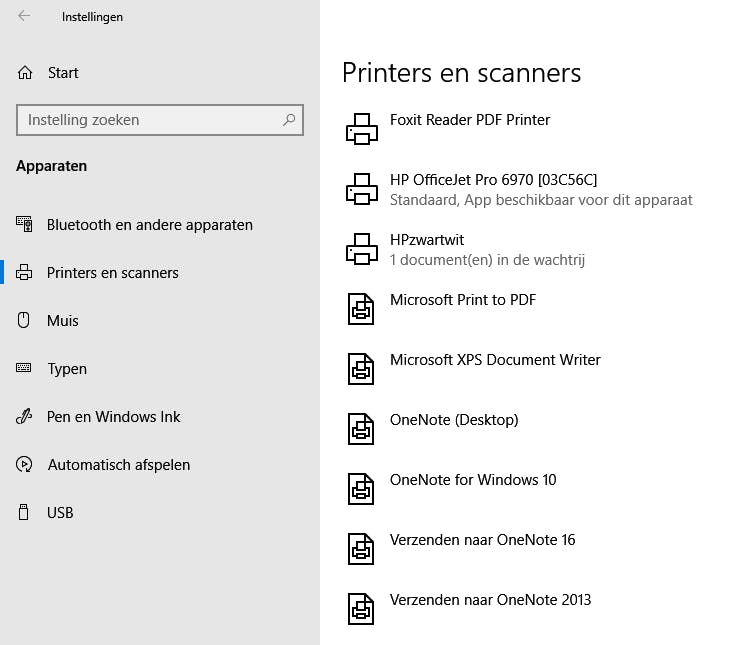Choose Verzenden naar OneNote 2013 printer

point(490,600)
